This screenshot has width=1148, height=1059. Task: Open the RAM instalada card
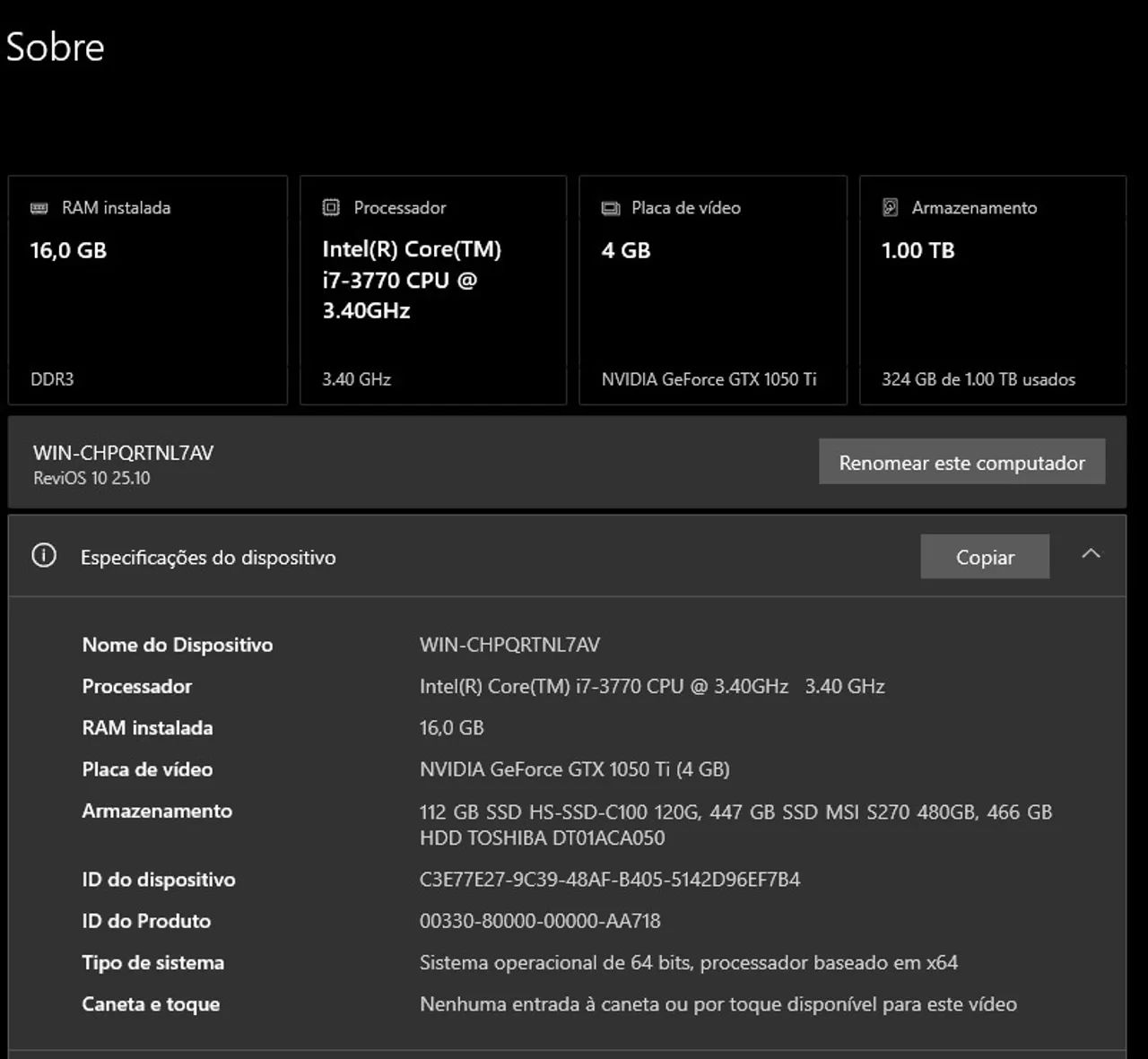tap(148, 291)
